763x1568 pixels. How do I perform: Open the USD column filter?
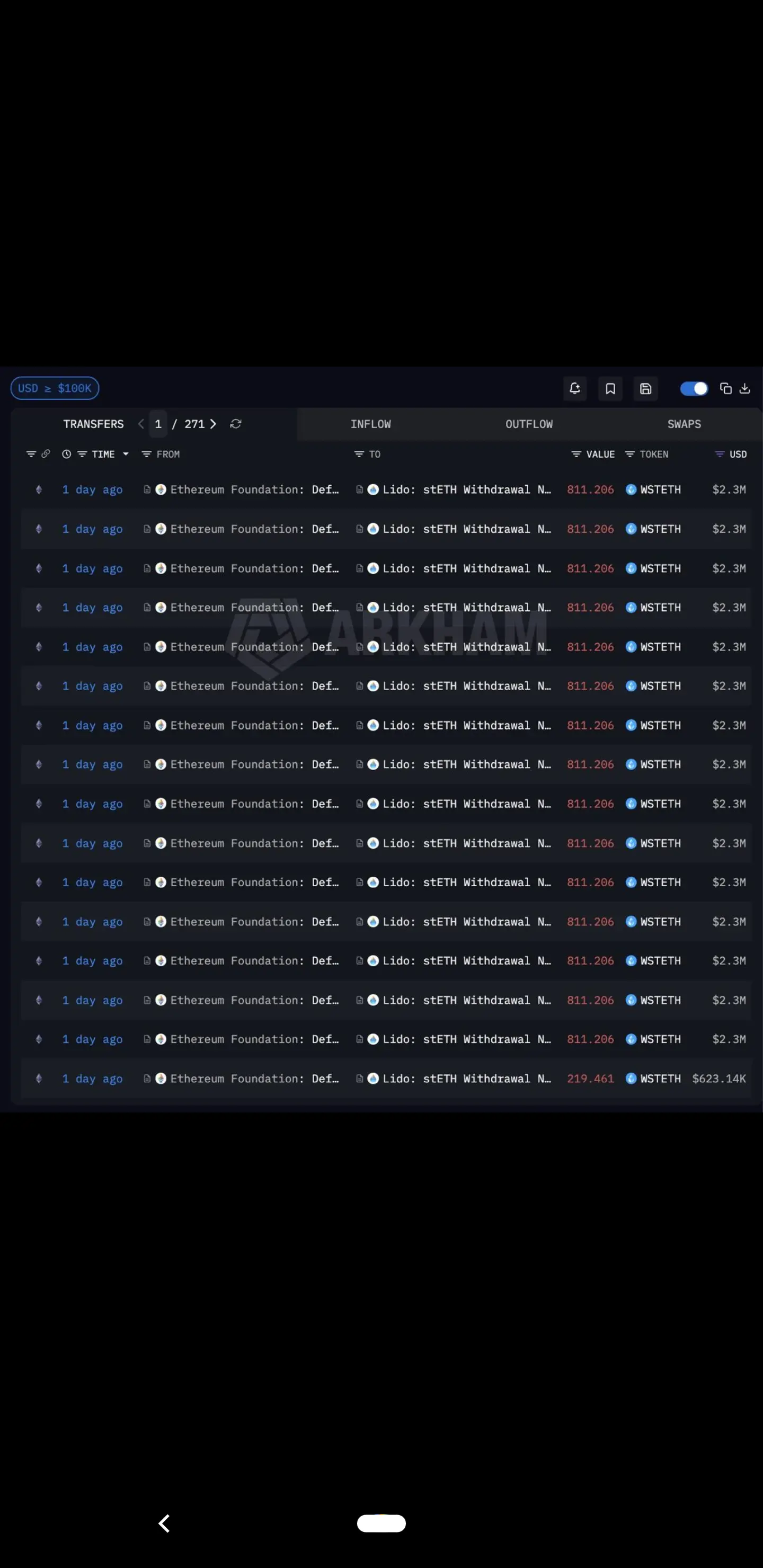pos(719,454)
